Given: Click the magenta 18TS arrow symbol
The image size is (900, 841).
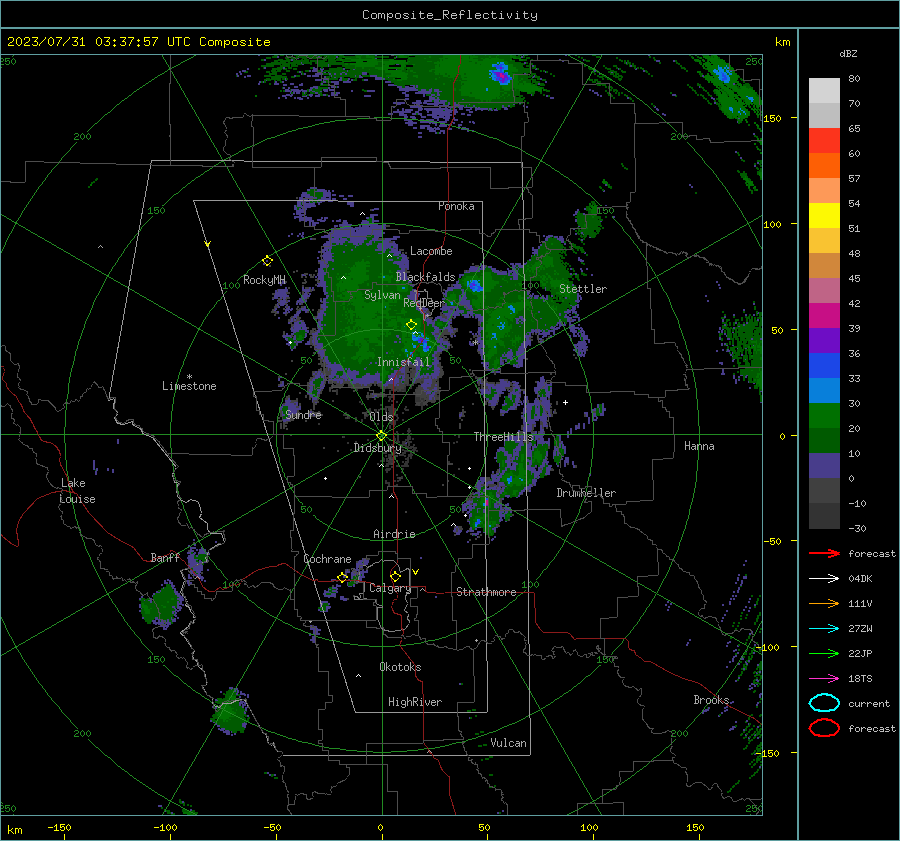Looking at the screenshot, I should (x=824, y=679).
